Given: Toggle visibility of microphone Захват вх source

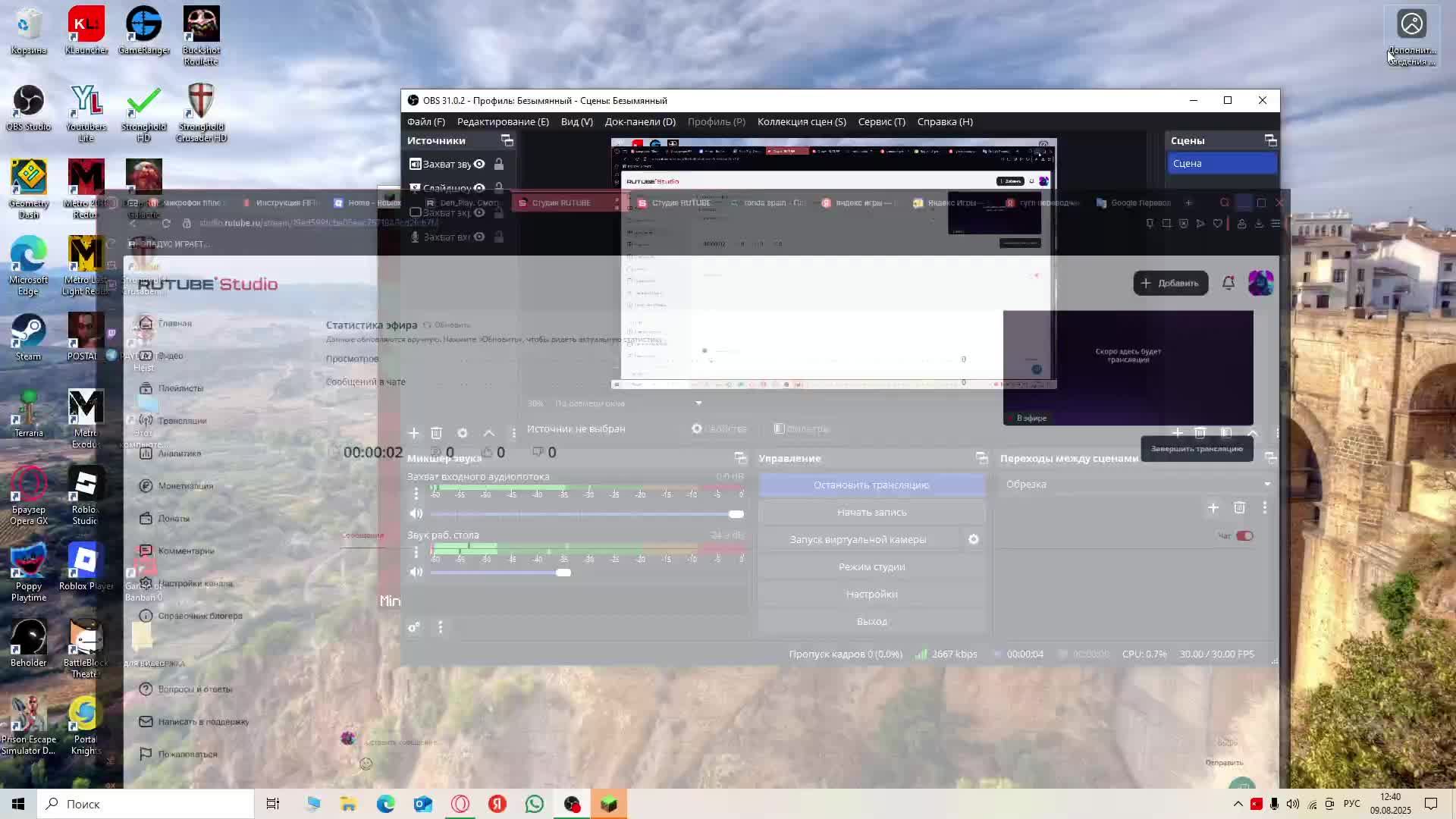Looking at the screenshot, I should pyautogui.click(x=479, y=237).
